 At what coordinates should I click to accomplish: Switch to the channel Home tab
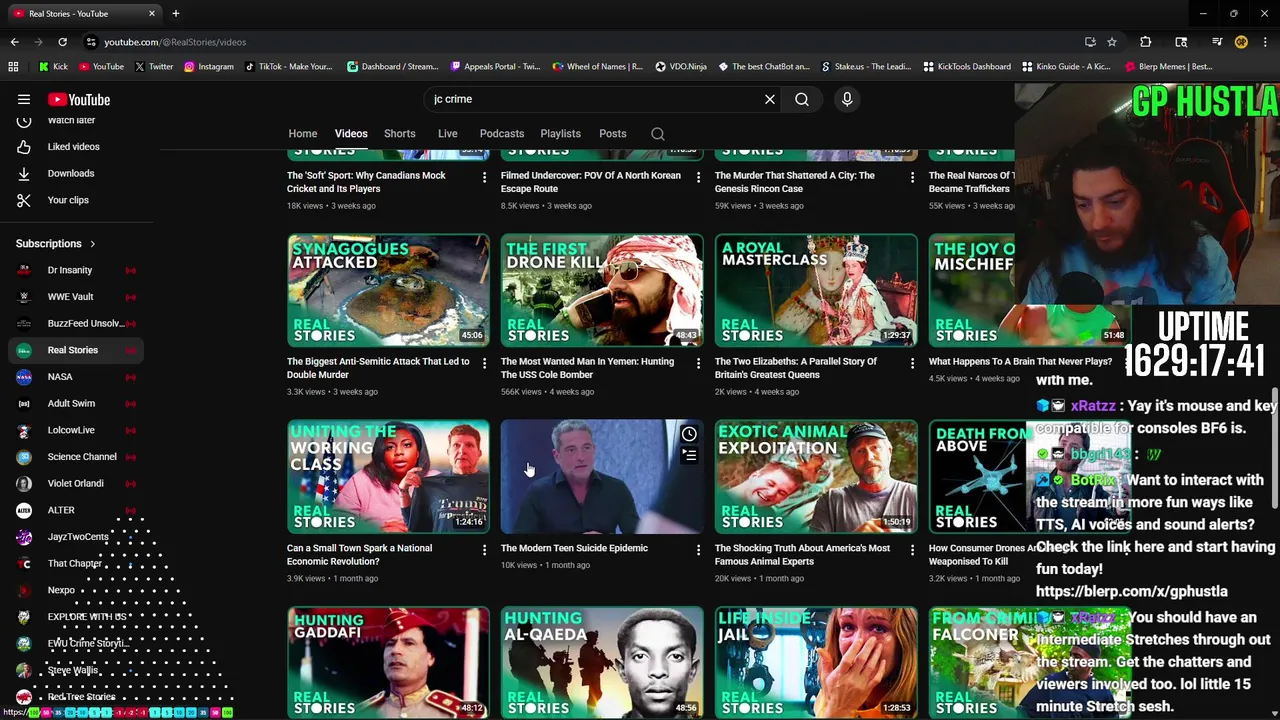303,134
